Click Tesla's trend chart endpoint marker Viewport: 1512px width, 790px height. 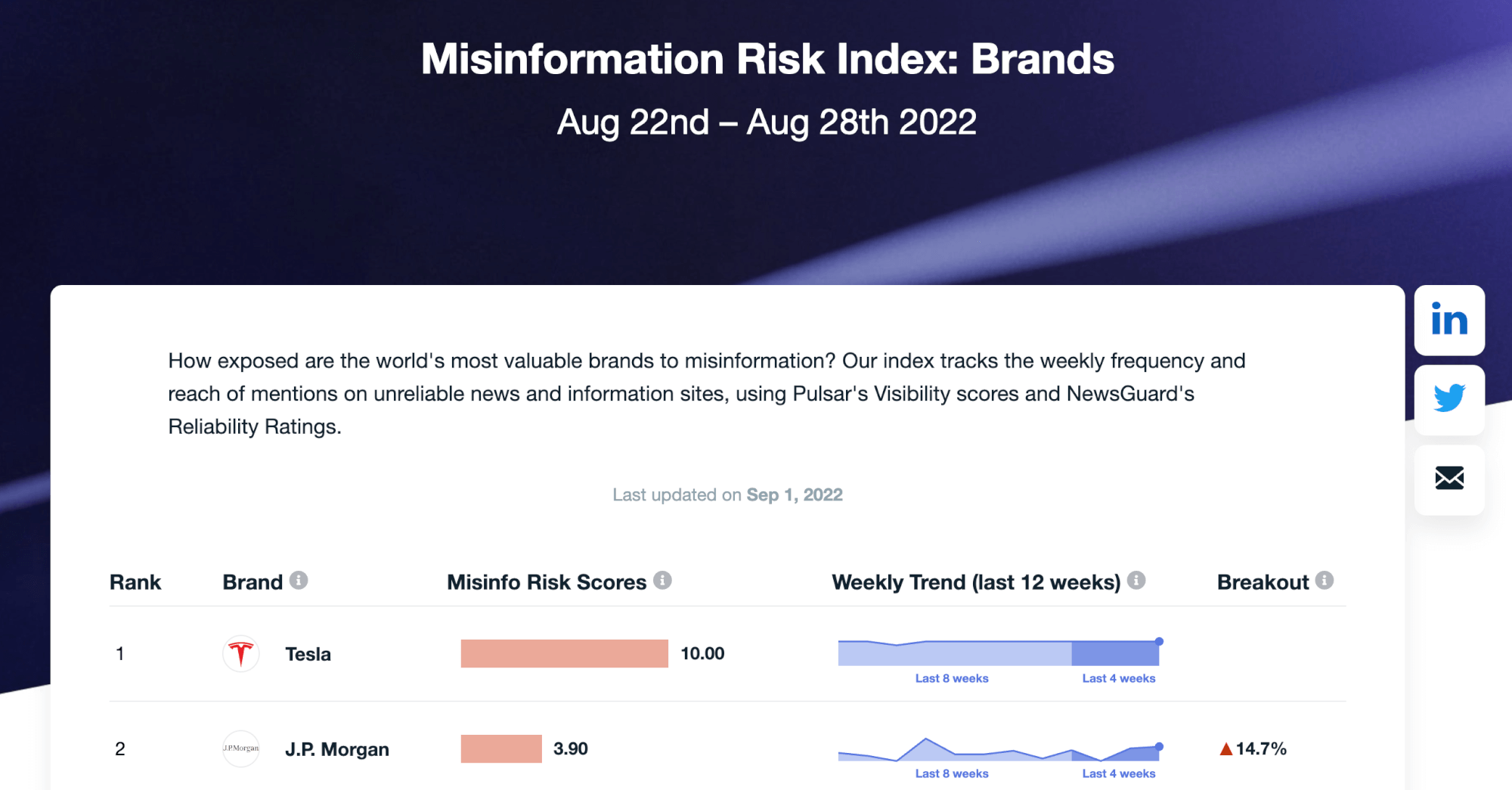1159,642
